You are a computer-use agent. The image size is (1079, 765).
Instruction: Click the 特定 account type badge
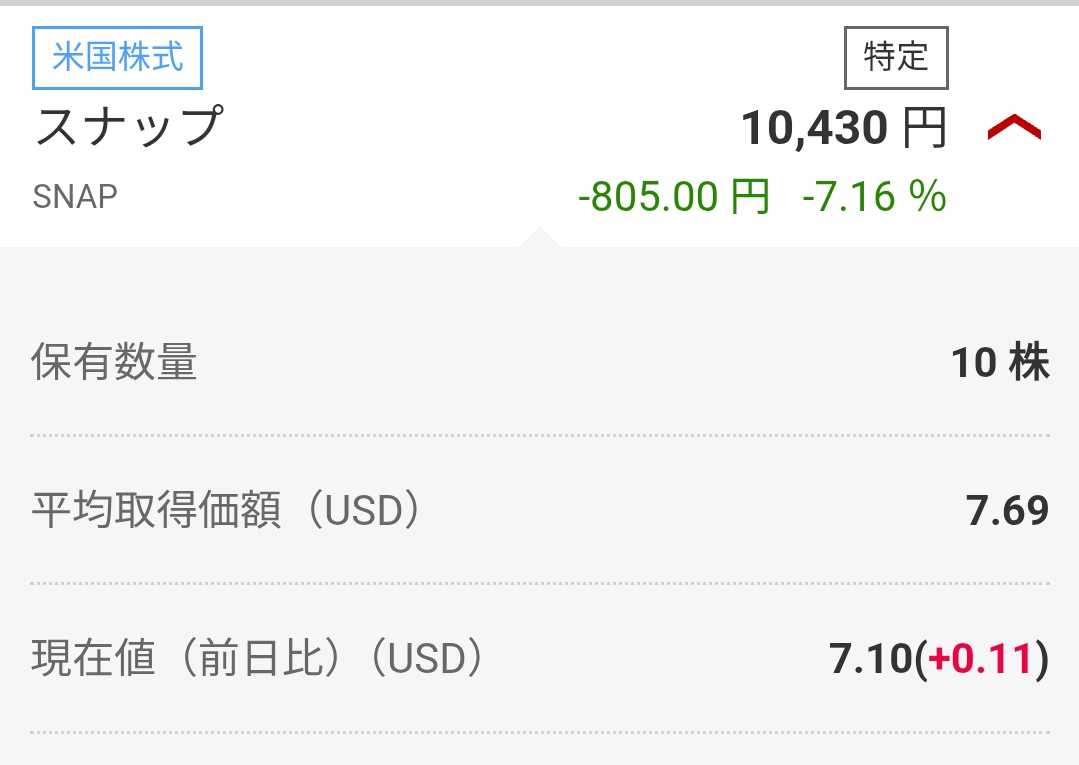click(896, 58)
